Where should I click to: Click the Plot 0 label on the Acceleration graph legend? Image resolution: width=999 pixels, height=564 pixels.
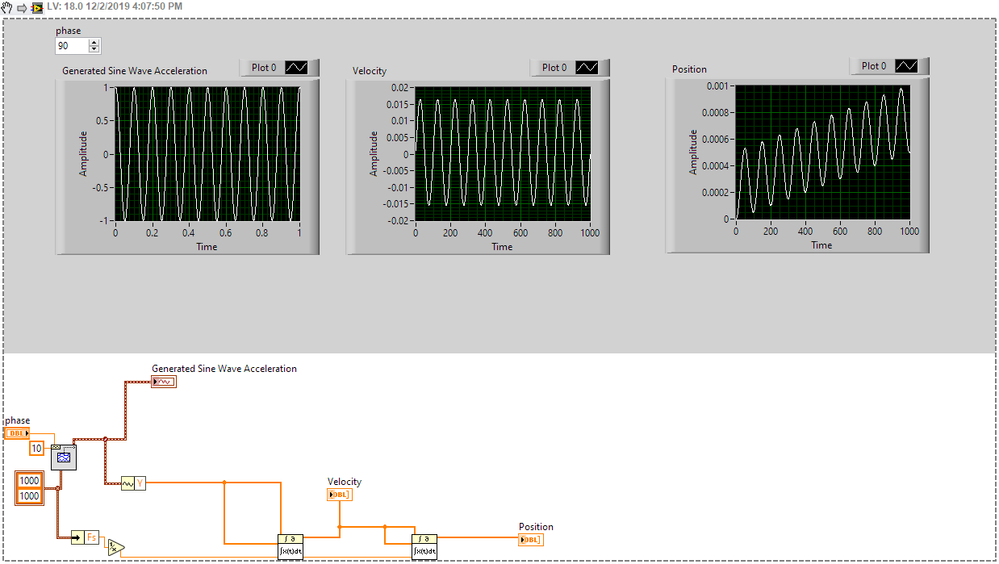tap(264, 68)
